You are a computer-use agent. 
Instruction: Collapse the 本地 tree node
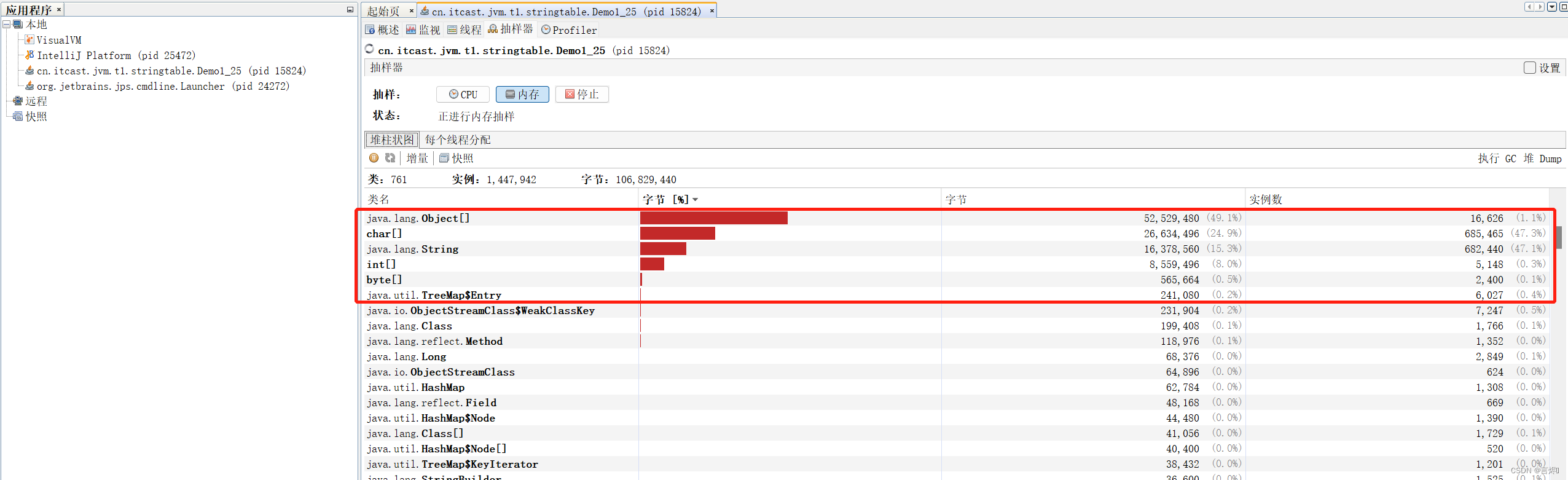click(6, 25)
